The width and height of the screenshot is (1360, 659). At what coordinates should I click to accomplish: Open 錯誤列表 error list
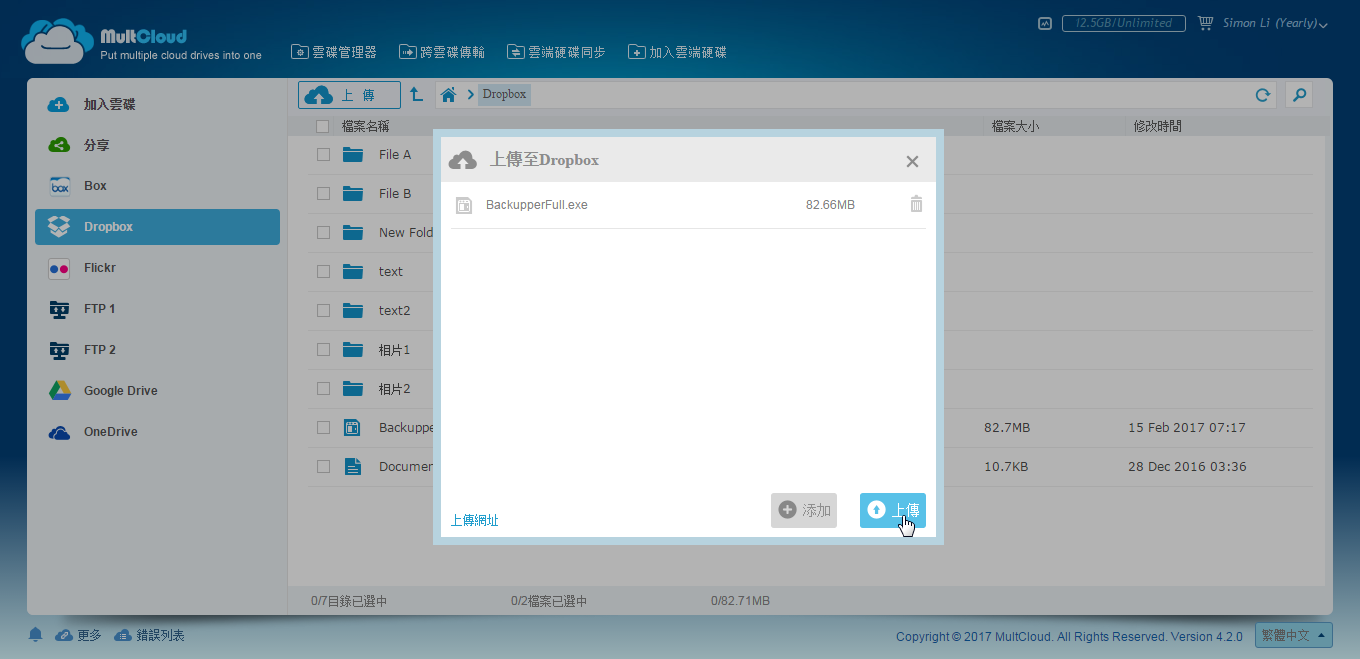pos(149,635)
